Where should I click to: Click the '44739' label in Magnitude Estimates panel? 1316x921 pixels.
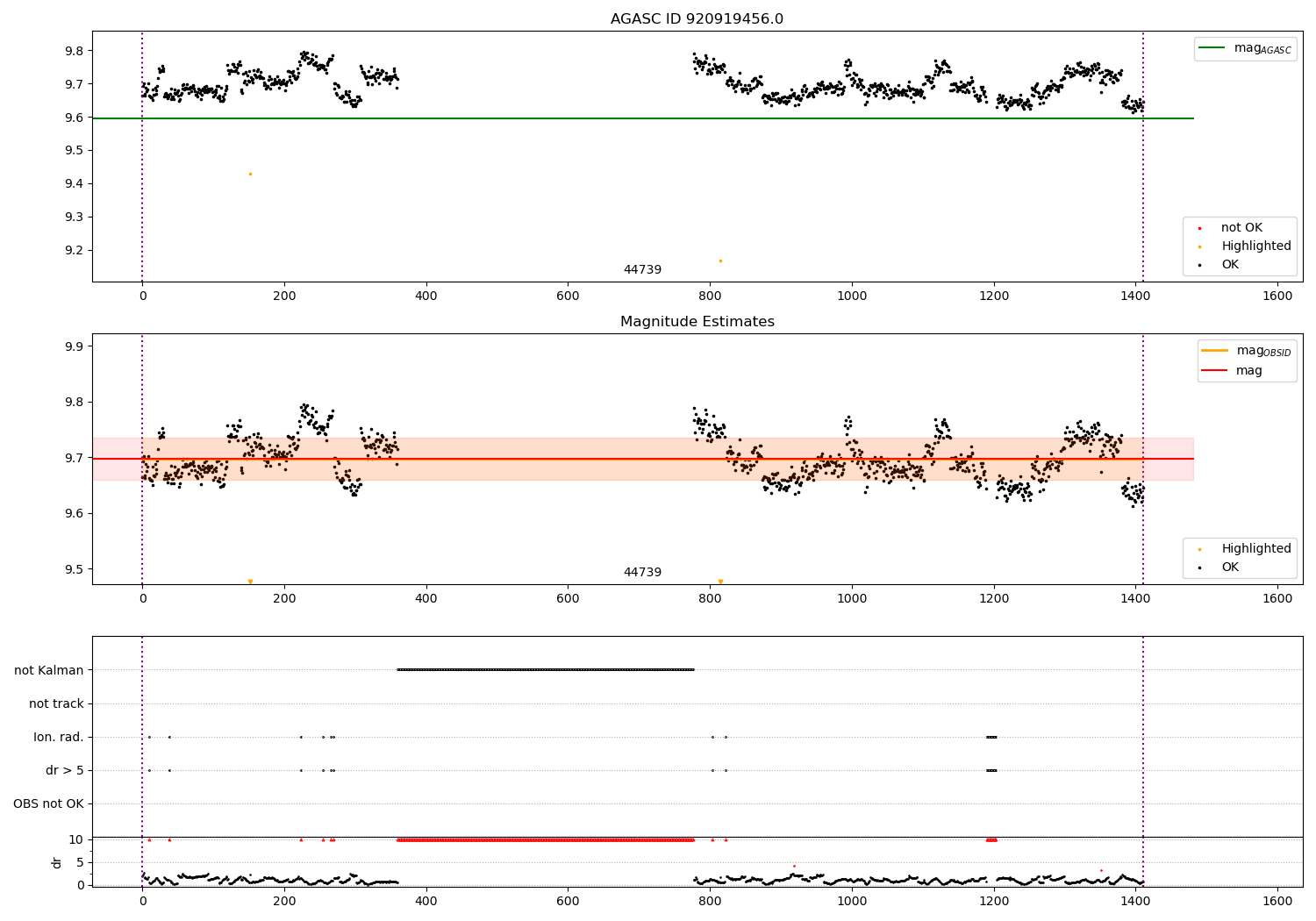pos(642,573)
